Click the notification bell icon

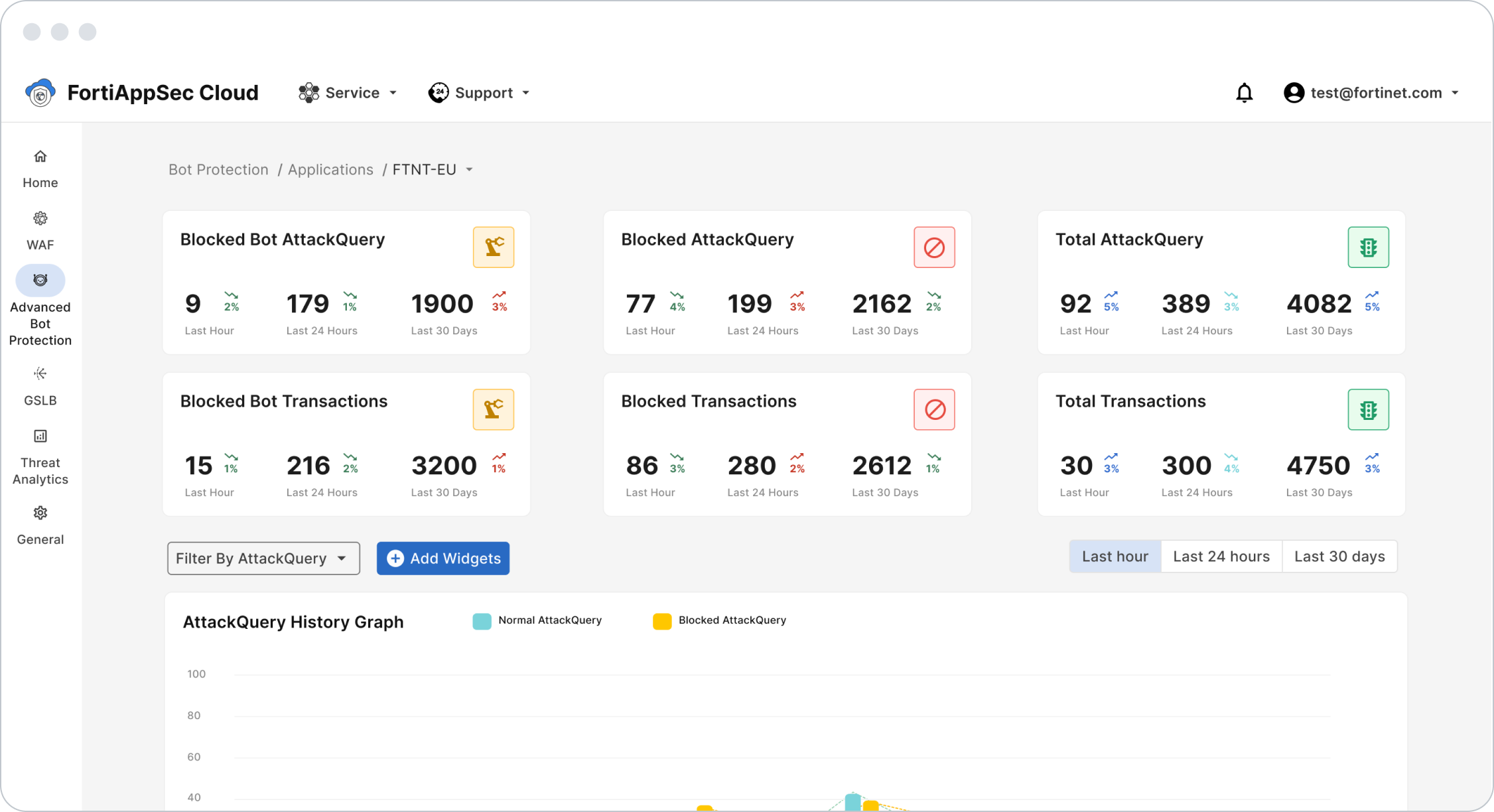(x=1245, y=92)
